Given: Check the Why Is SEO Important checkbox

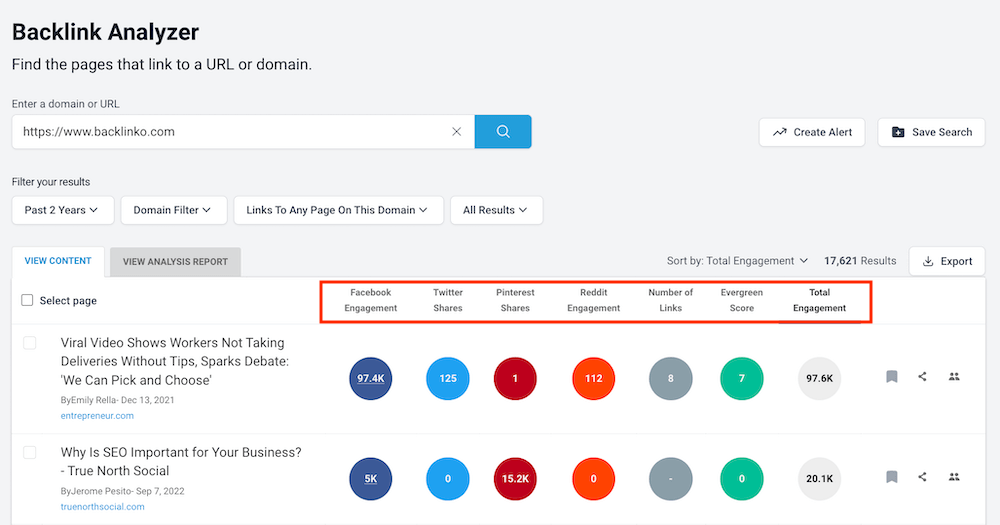Looking at the screenshot, I should [30, 453].
